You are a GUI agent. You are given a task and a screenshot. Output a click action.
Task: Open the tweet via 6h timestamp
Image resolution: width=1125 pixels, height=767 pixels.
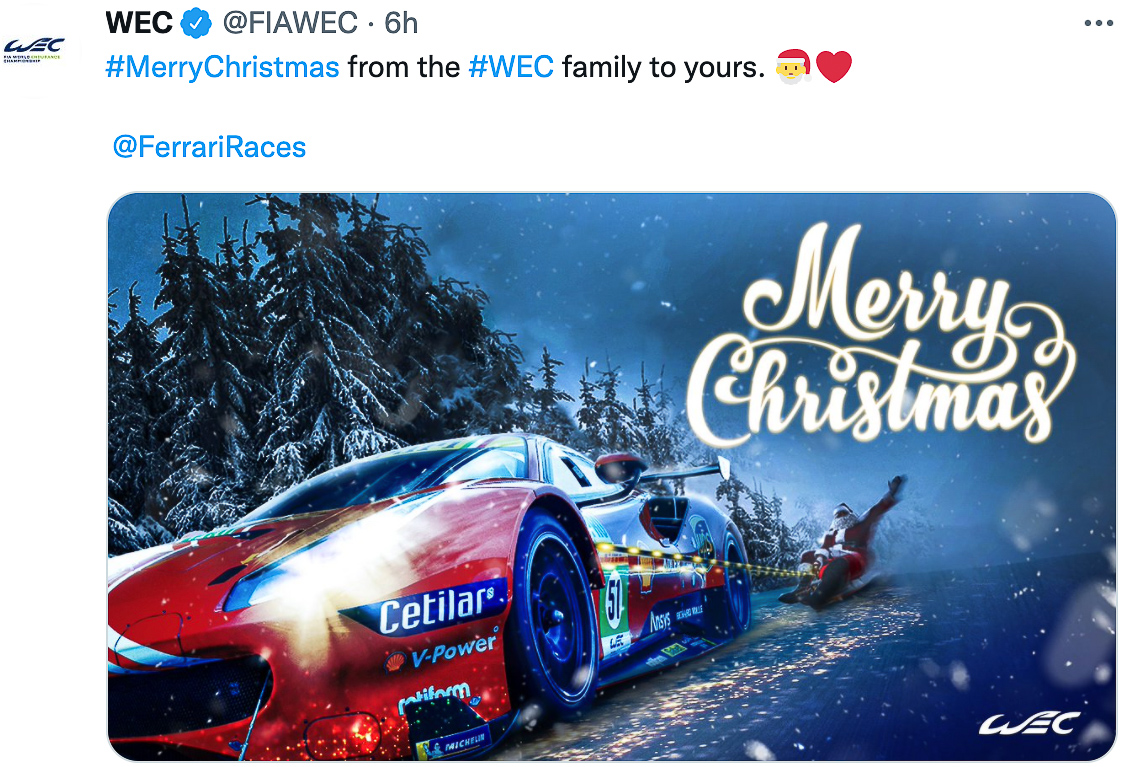[x=401, y=24]
